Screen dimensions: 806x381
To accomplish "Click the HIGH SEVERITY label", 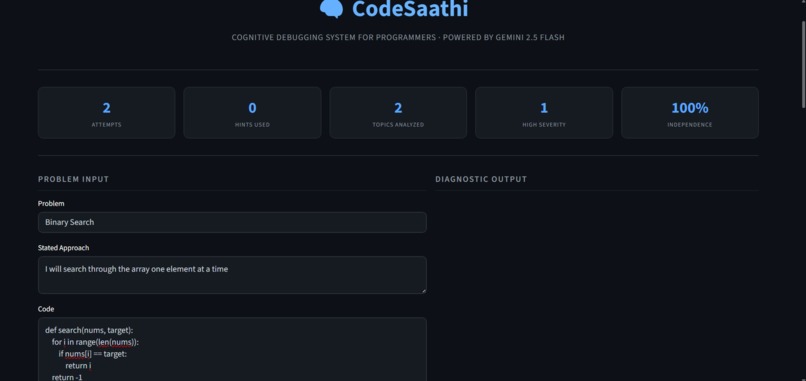I will pyautogui.click(x=544, y=125).
